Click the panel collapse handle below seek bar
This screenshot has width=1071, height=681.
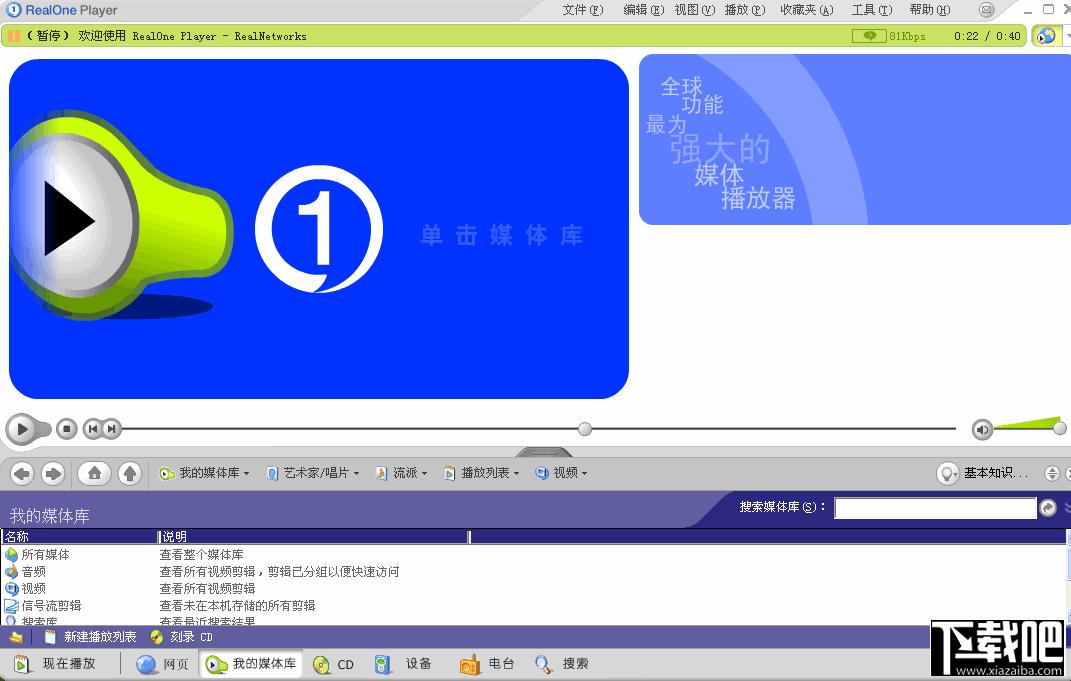tap(544, 451)
